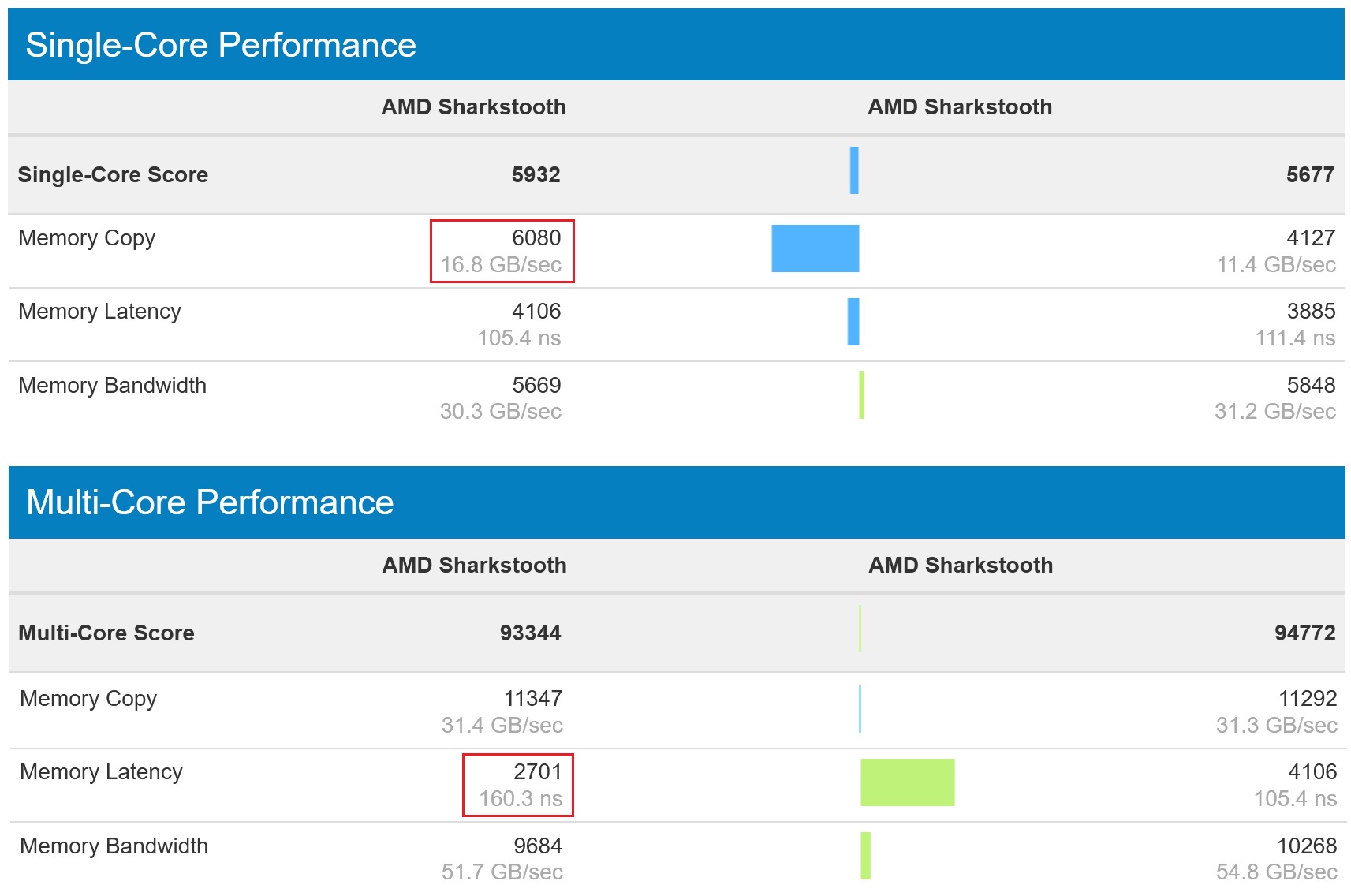
Task: Click the 4127 Memory Copy score
Action: [x=1311, y=237]
